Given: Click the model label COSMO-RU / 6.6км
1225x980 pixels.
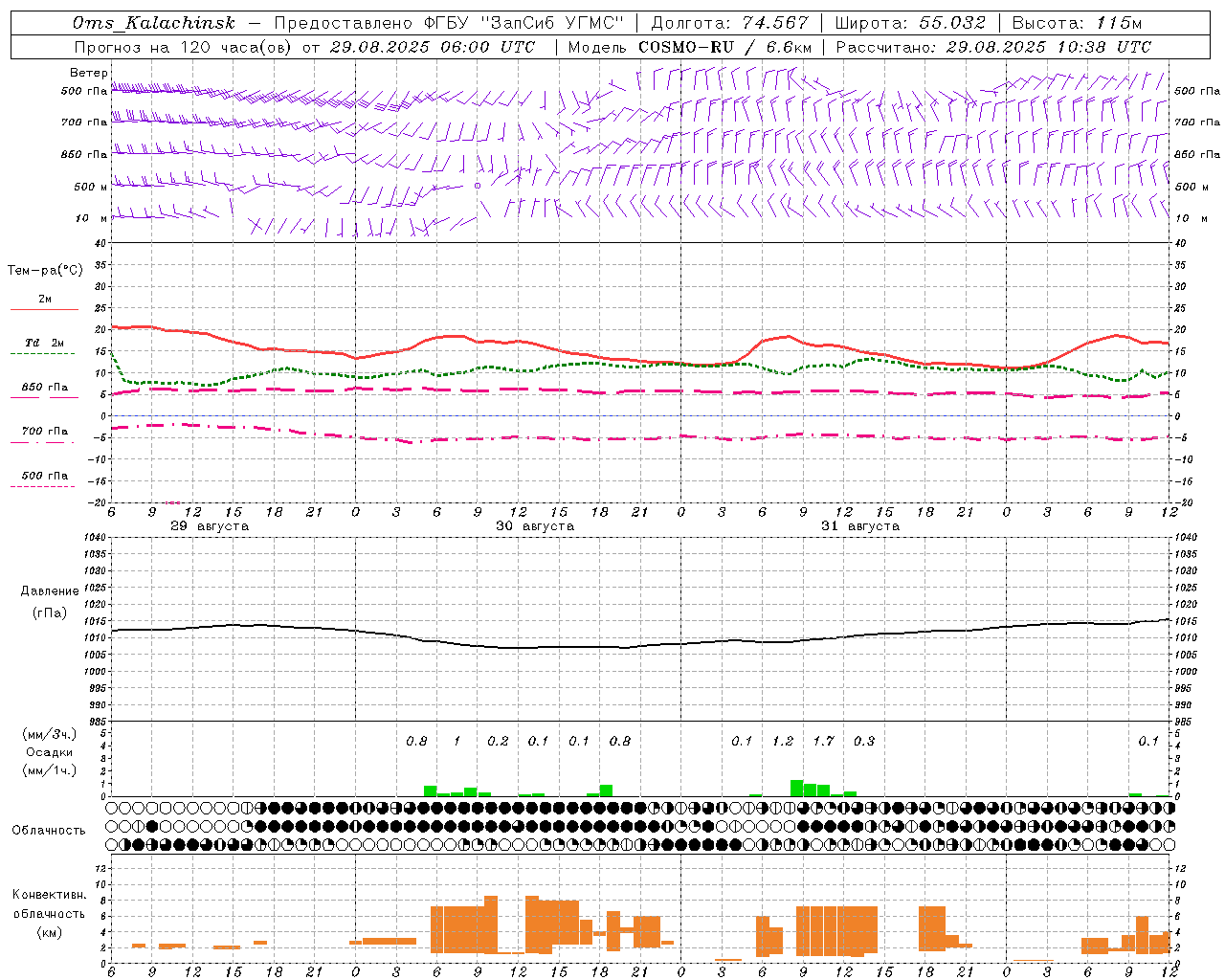Looking at the screenshot, I should pos(725,47).
